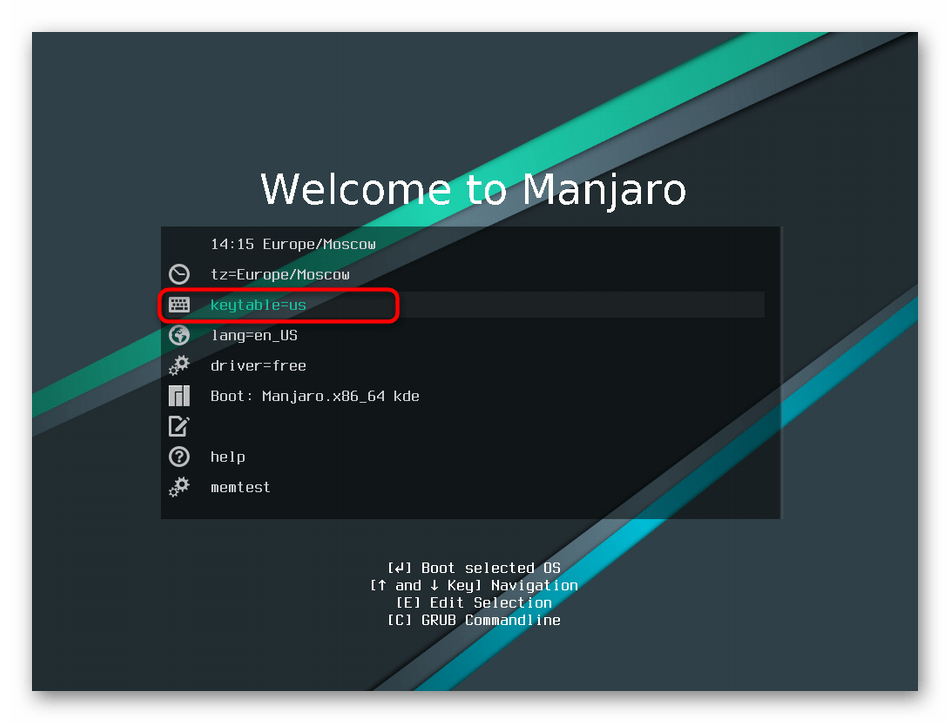Click the 14:15 Europe/Moscow time line
Image resolution: width=950 pixels, height=723 pixels.
[293, 244]
